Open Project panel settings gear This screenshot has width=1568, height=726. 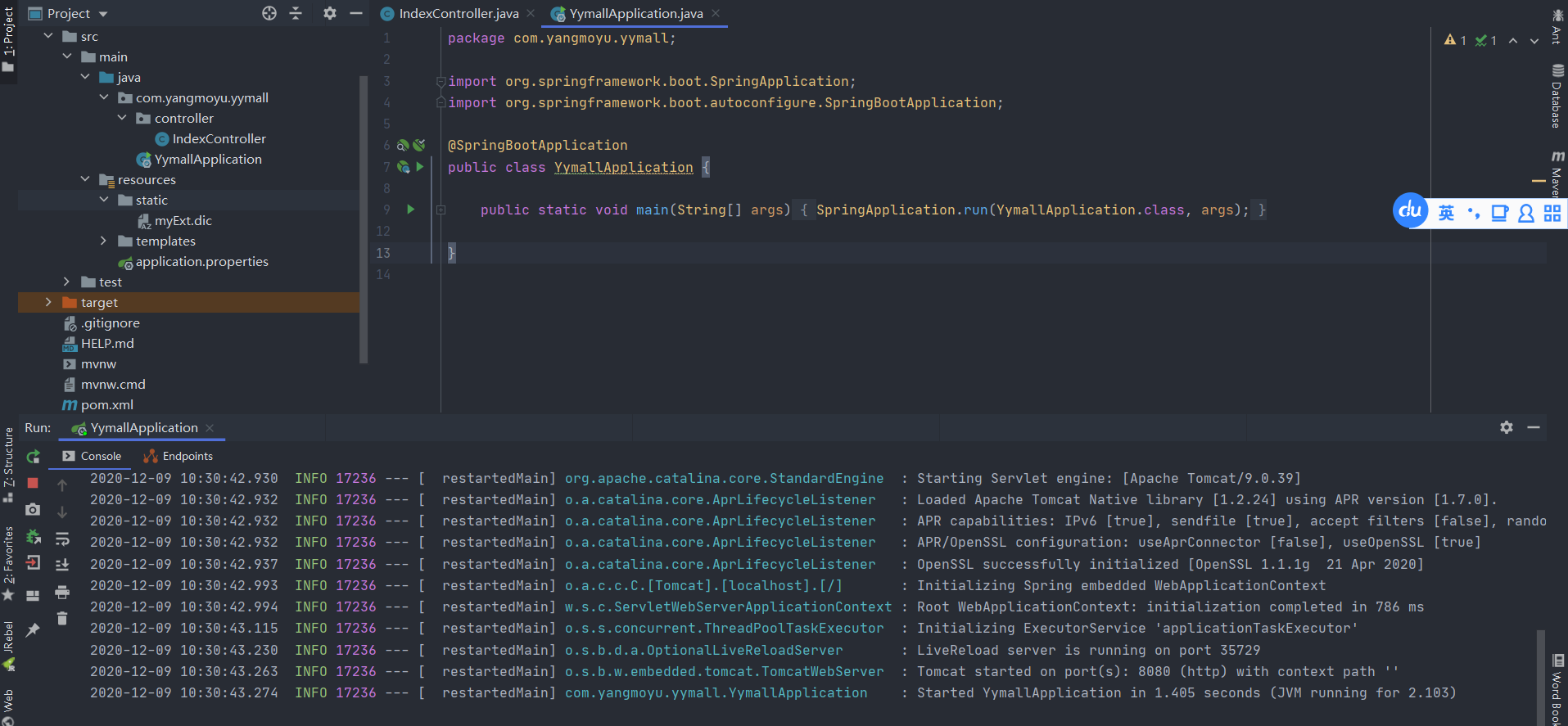pyautogui.click(x=330, y=13)
